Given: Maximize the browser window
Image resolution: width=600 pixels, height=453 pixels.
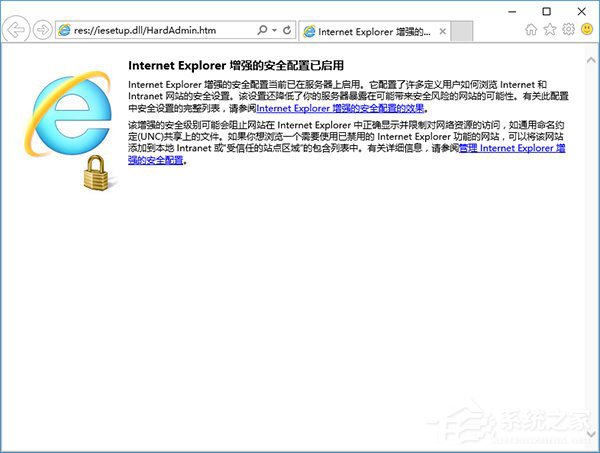Looking at the screenshot, I should pyautogui.click(x=547, y=11).
